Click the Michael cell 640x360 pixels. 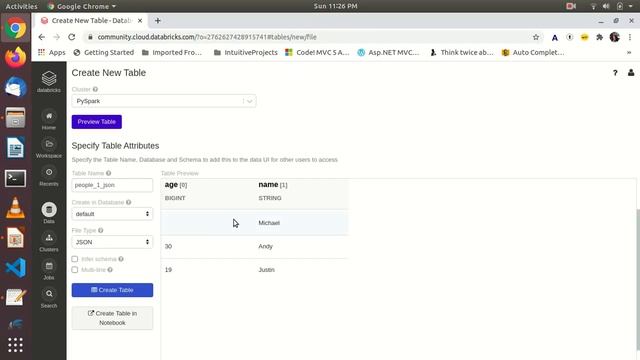[x=269, y=223]
